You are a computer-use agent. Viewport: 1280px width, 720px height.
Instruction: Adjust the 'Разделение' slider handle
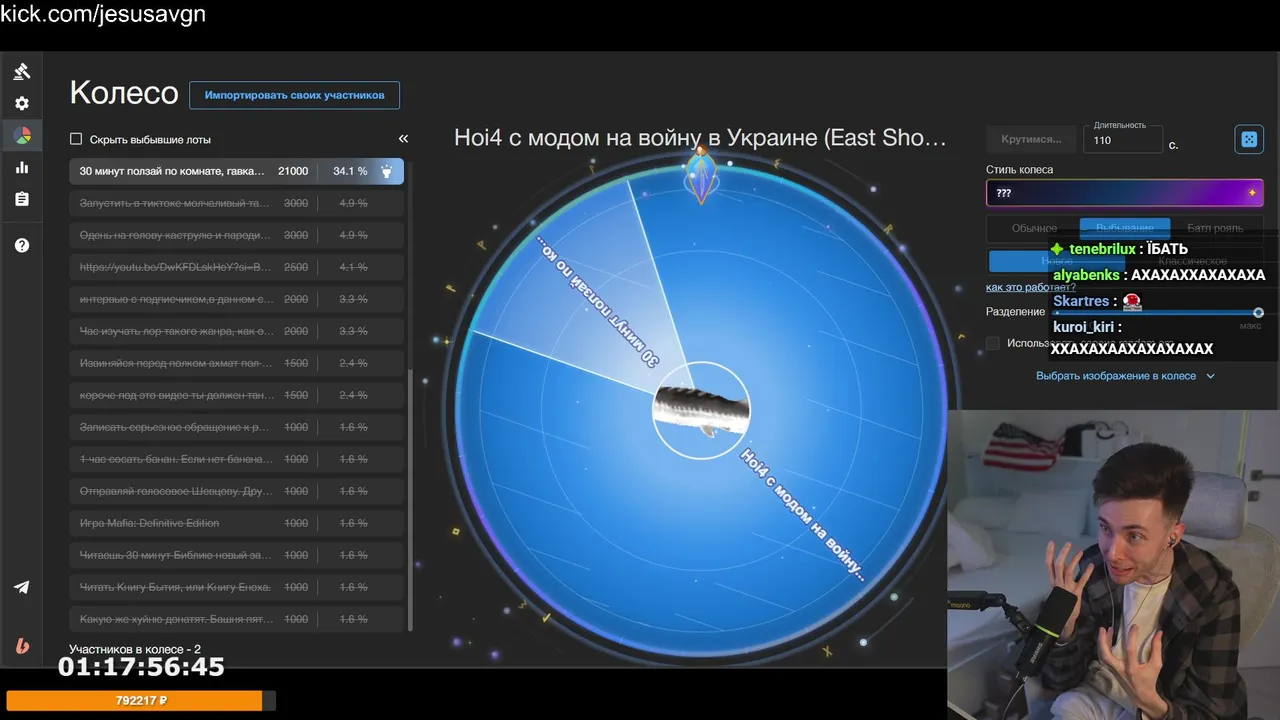1258,312
